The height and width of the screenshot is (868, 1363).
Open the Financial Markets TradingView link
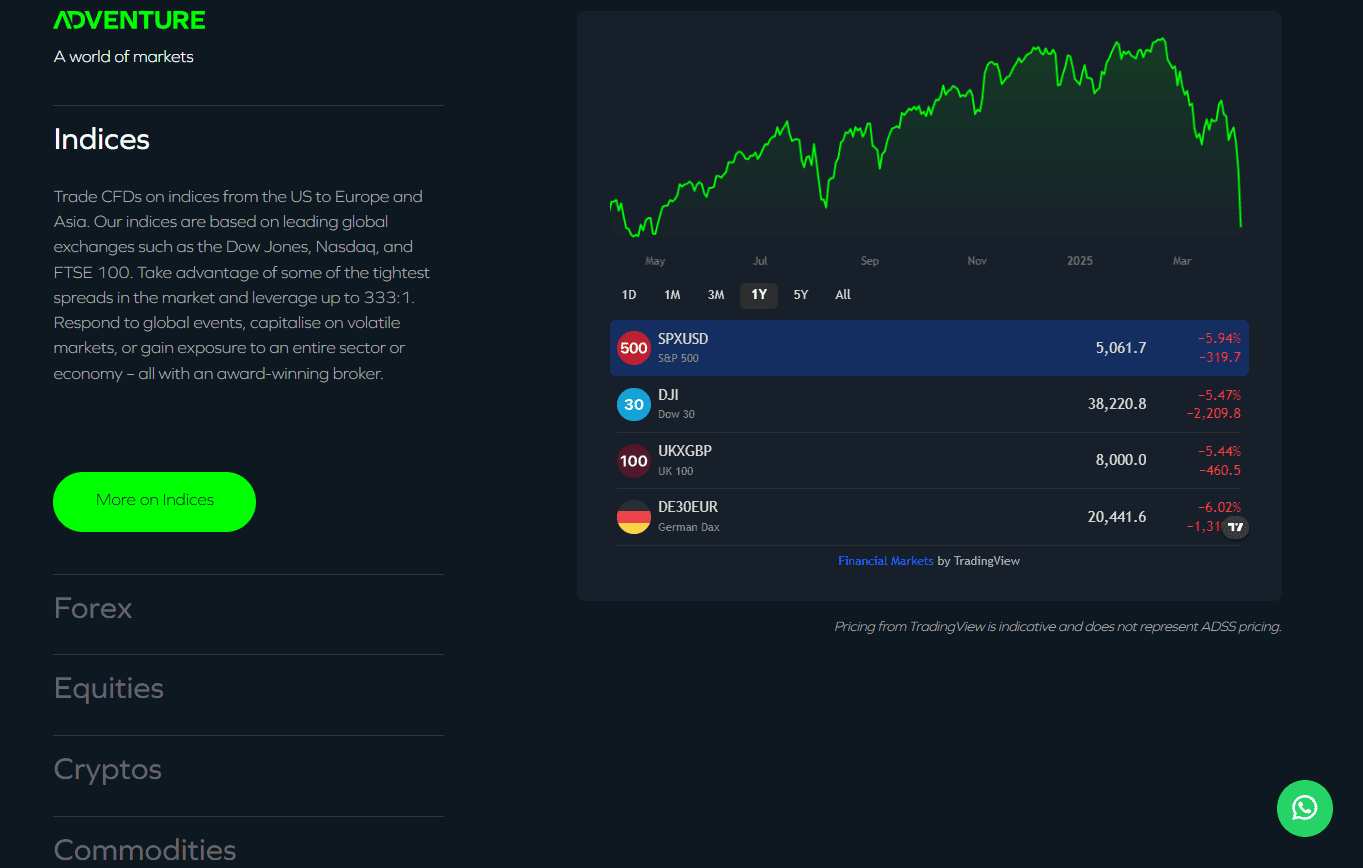(886, 560)
